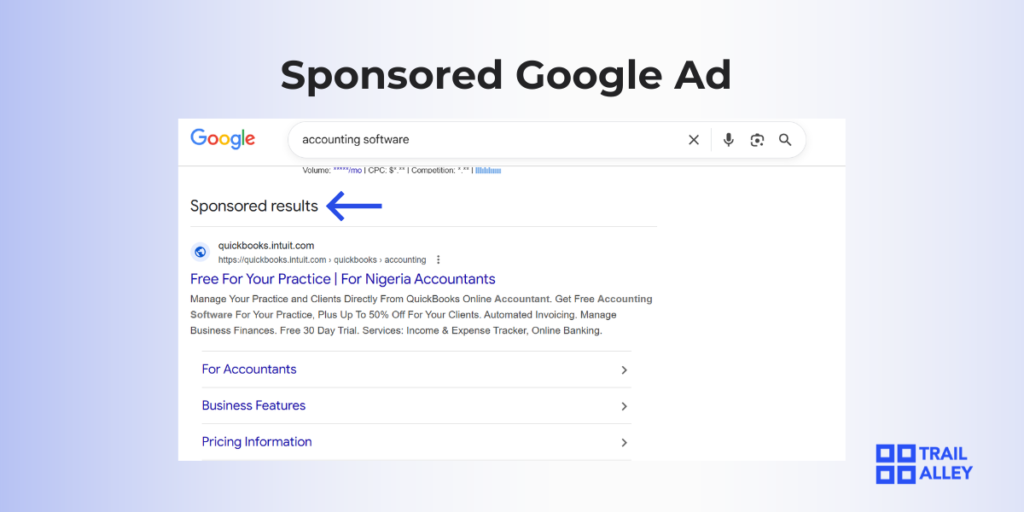This screenshot has width=1024, height=512.
Task: Open Google Lens image search
Action: tap(757, 140)
